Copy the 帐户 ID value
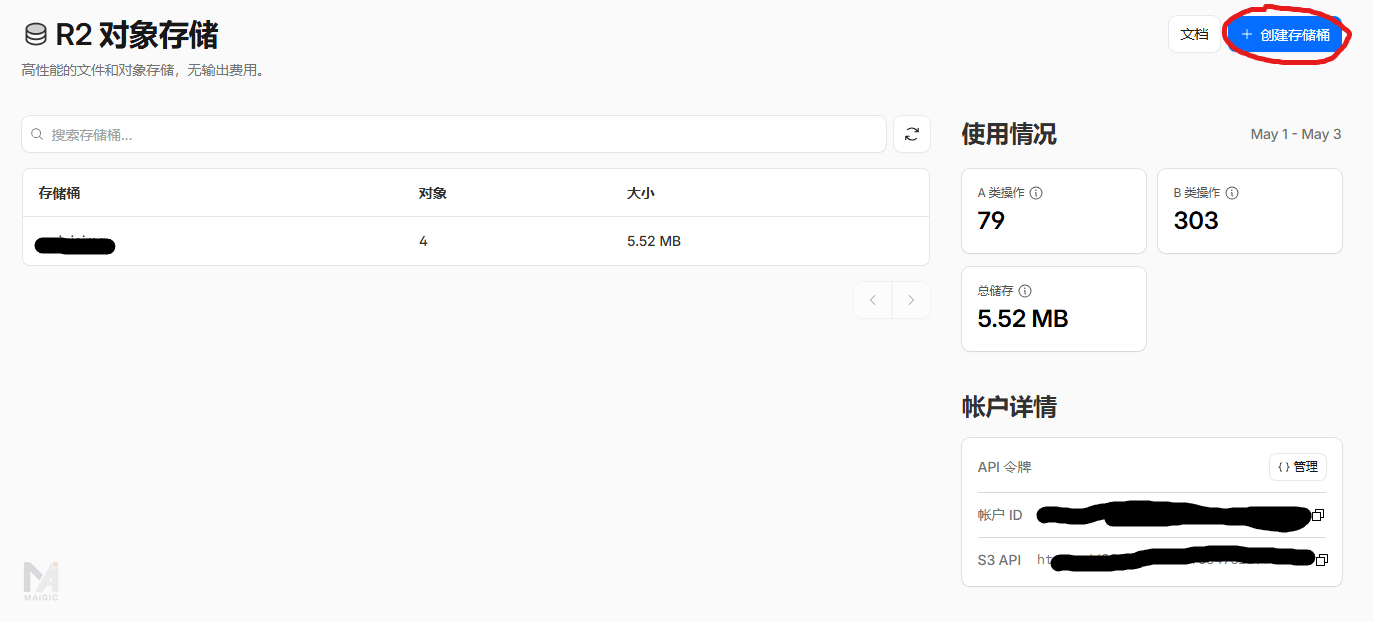 (x=1318, y=515)
